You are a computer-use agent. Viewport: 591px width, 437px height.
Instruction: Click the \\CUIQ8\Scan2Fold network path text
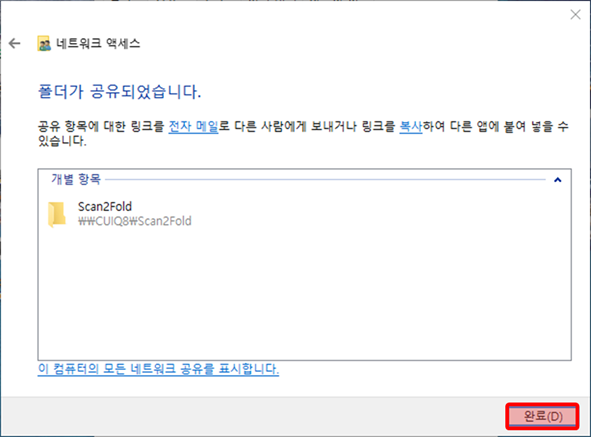point(135,221)
